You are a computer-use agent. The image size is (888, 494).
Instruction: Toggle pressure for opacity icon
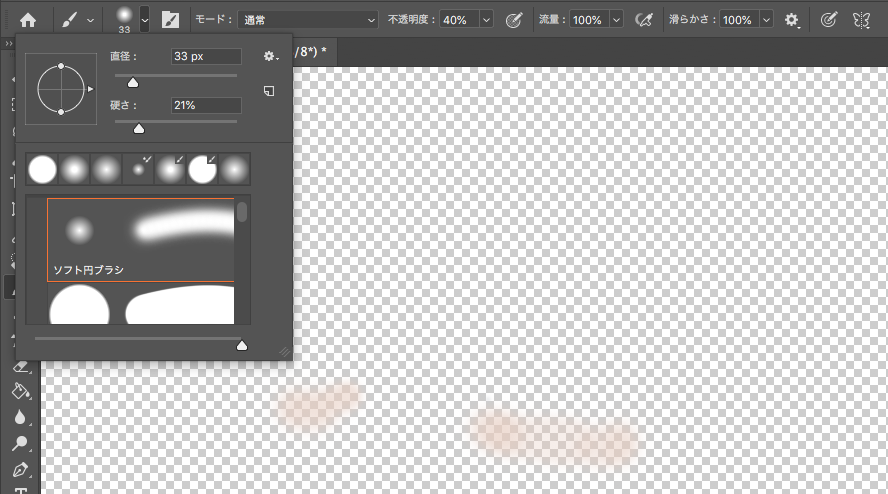click(514, 20)
